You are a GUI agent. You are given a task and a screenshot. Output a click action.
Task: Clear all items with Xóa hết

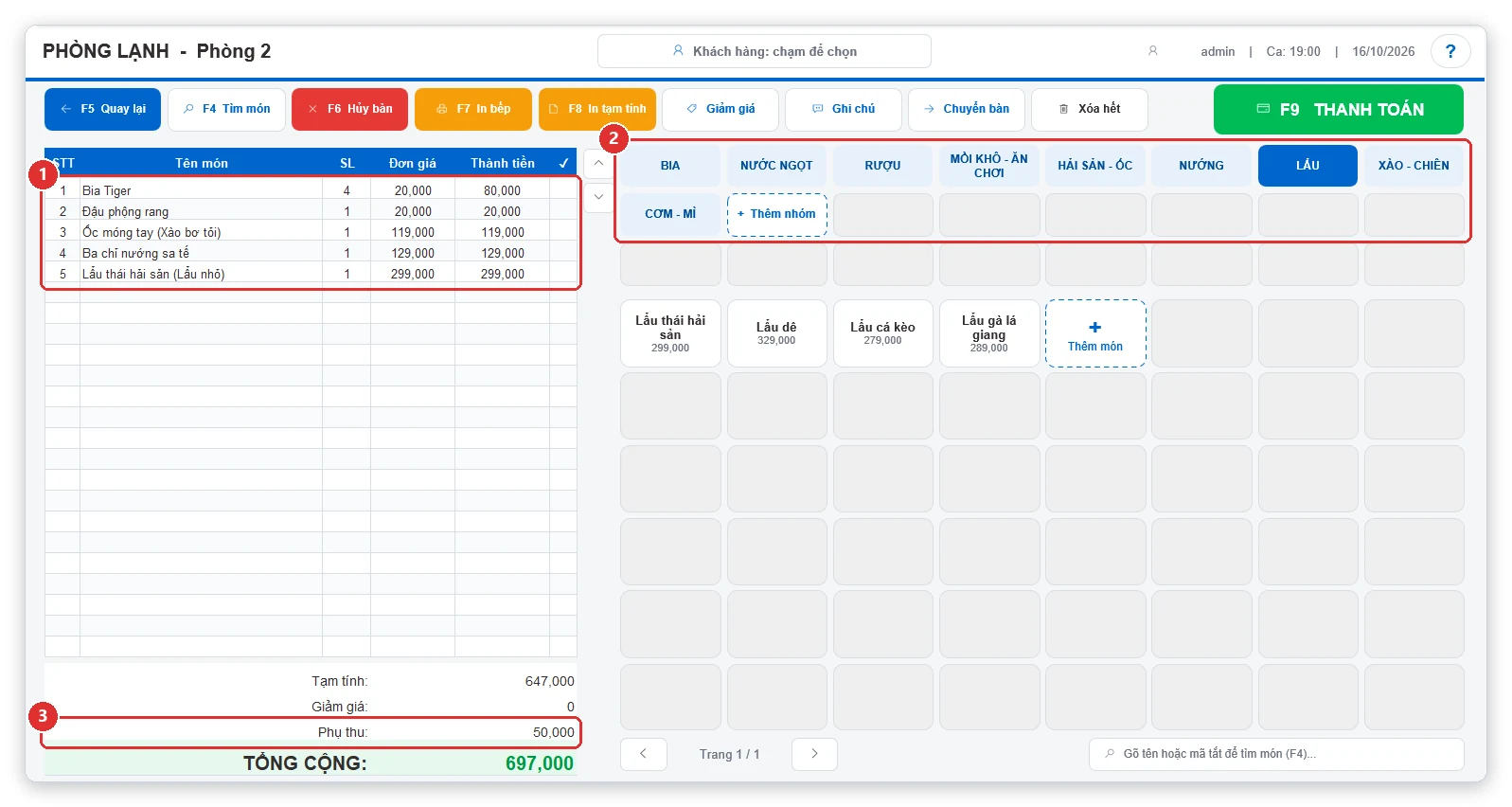[x=1089, y=109]
